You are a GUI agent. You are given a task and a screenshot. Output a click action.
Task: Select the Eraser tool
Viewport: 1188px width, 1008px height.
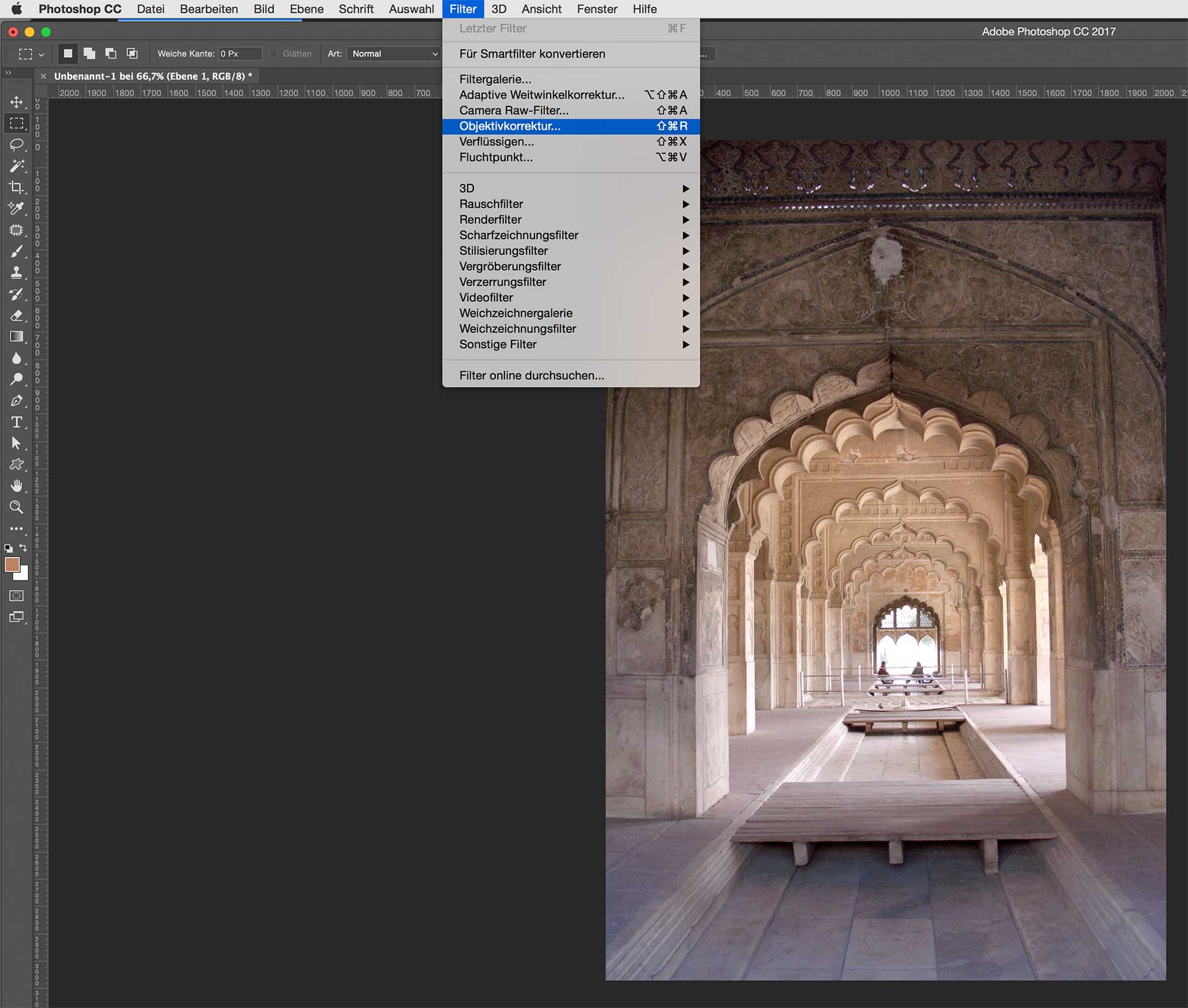point(16,315)
